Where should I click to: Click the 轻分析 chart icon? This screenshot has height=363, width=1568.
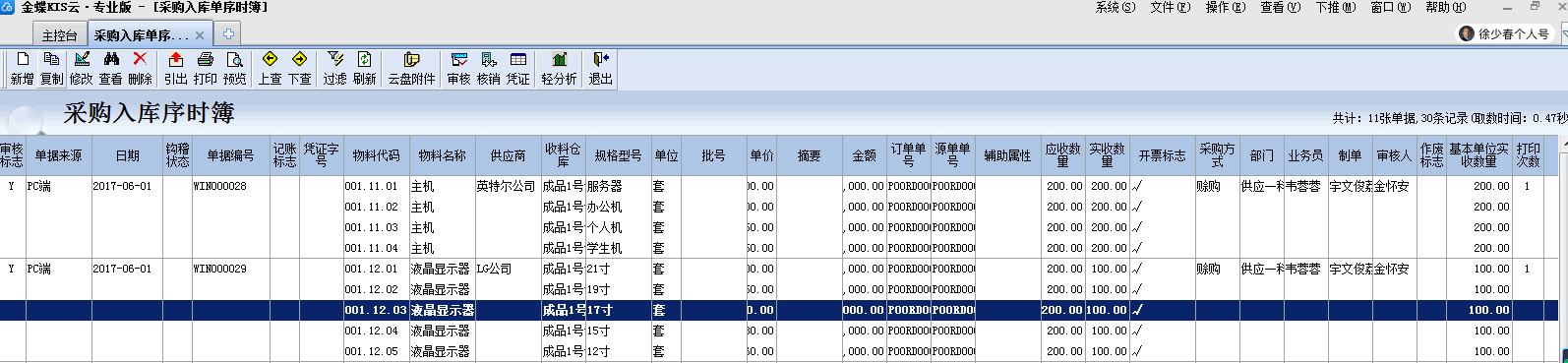point(559,69)
